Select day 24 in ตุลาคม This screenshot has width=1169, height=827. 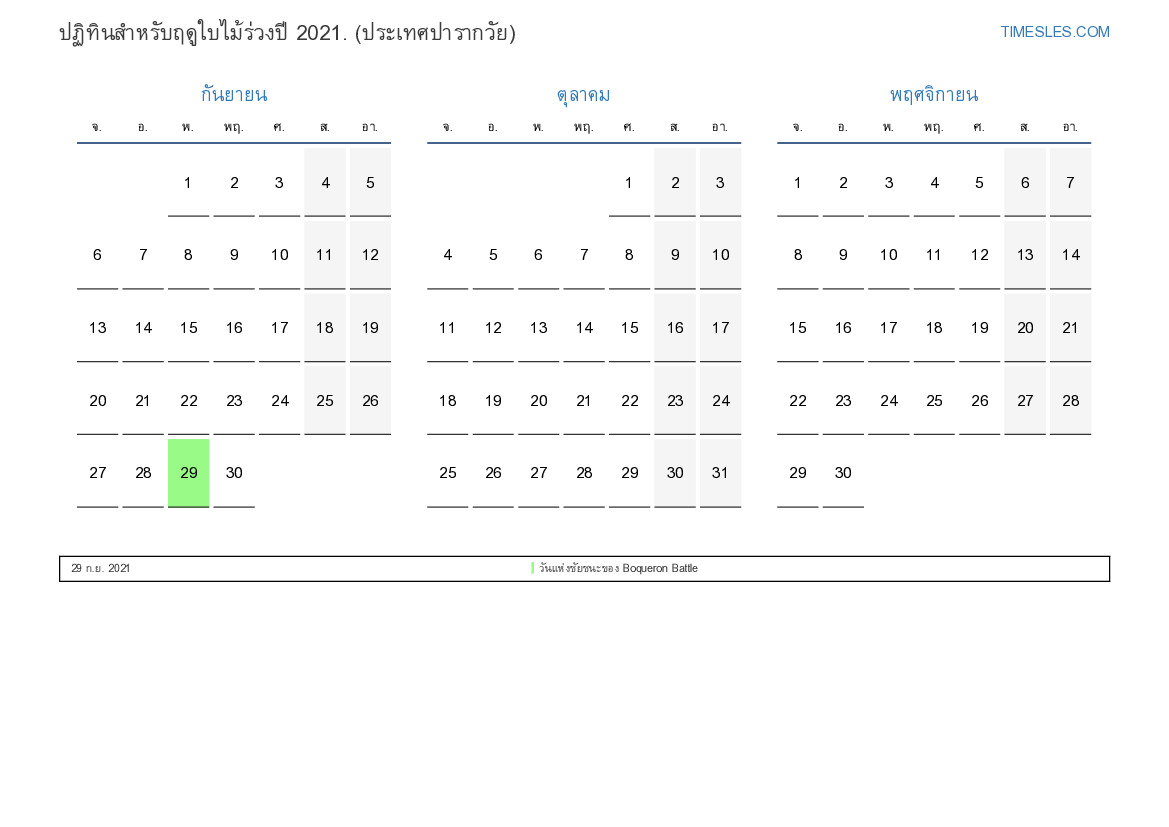click(x=720, y=401)
